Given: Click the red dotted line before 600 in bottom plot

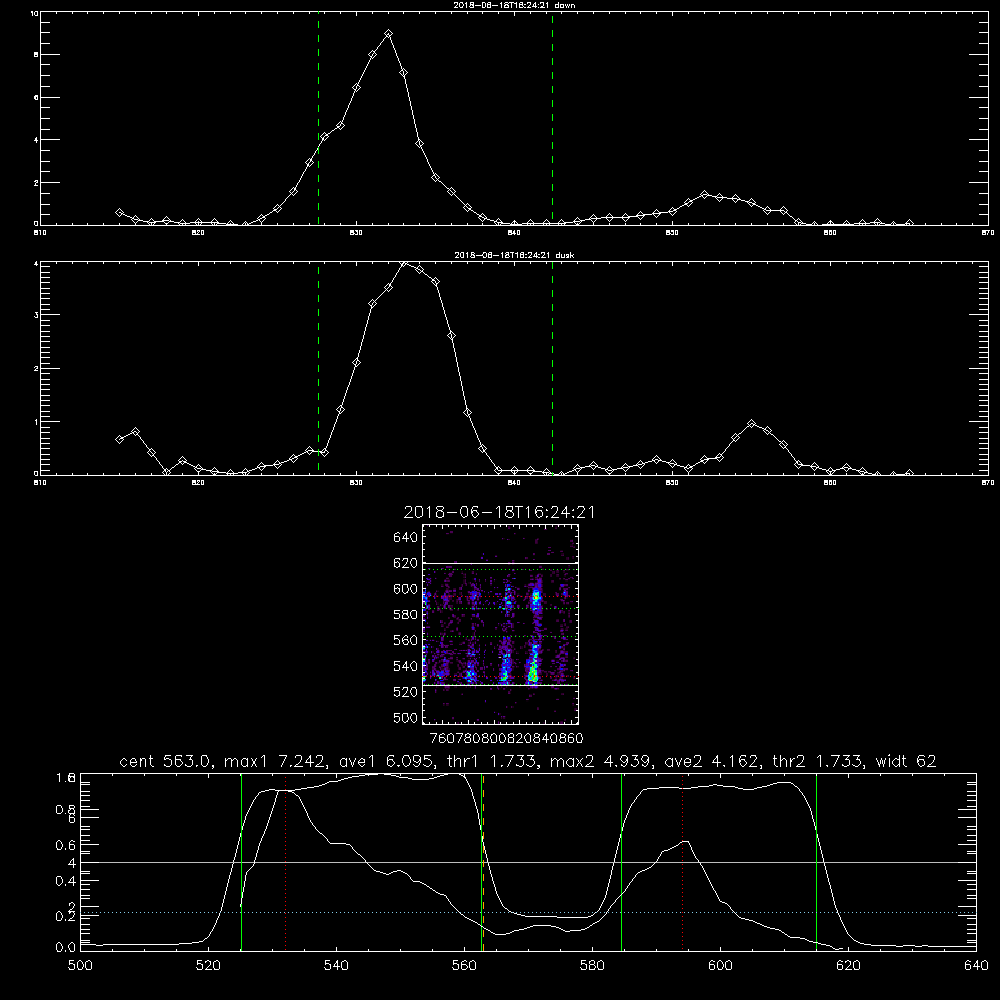Looking at the screenshot, I should 682,862.
